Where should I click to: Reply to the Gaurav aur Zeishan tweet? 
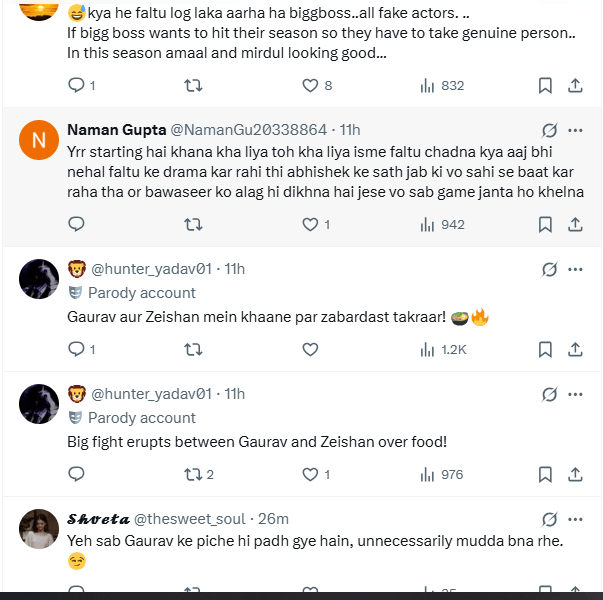click(76, 349)
